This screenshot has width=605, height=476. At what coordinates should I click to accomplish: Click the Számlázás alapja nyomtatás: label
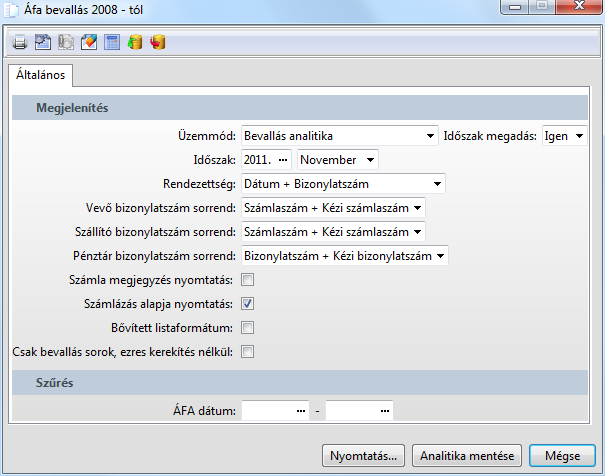(x=158, y=304)
